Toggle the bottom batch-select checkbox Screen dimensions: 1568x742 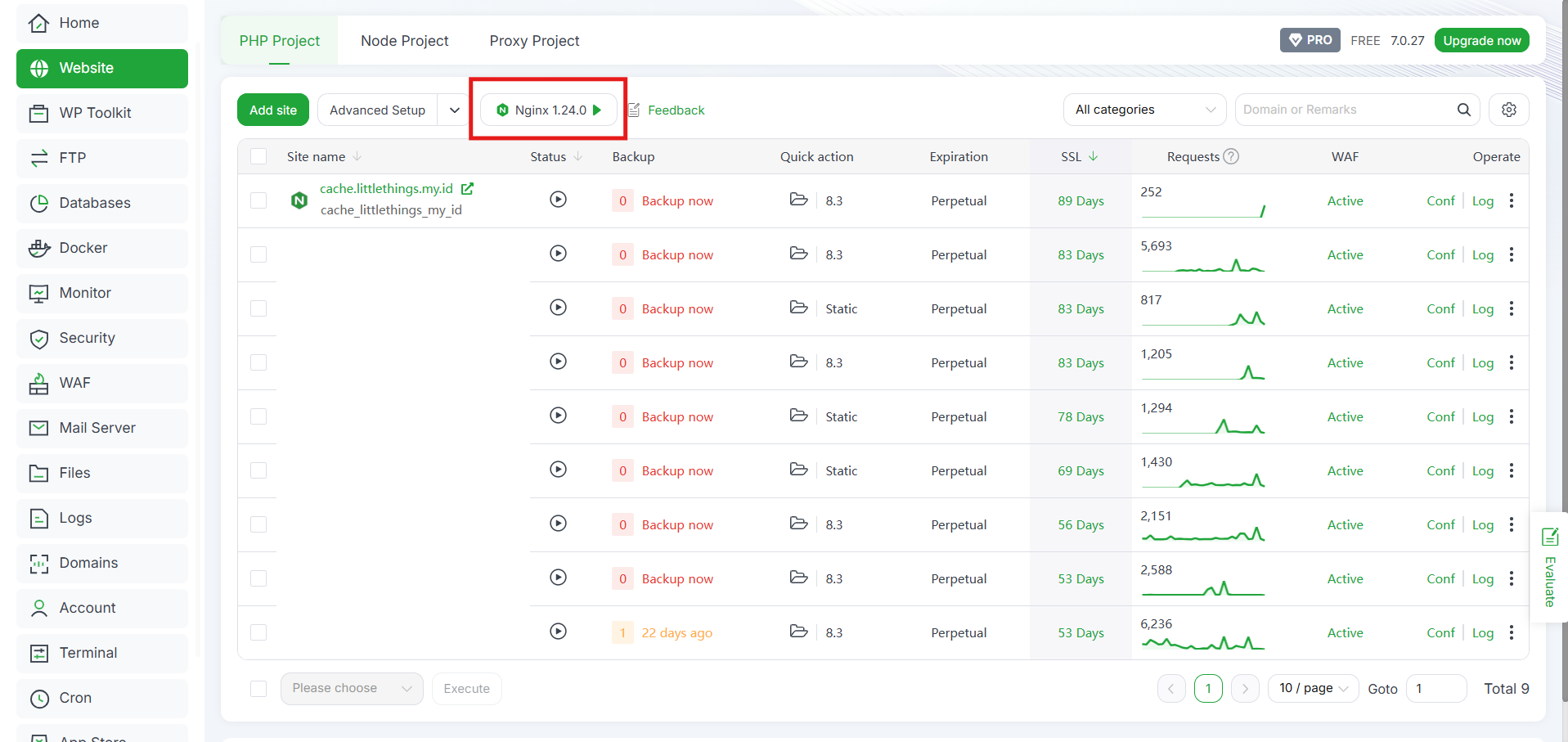pos(258,689)
